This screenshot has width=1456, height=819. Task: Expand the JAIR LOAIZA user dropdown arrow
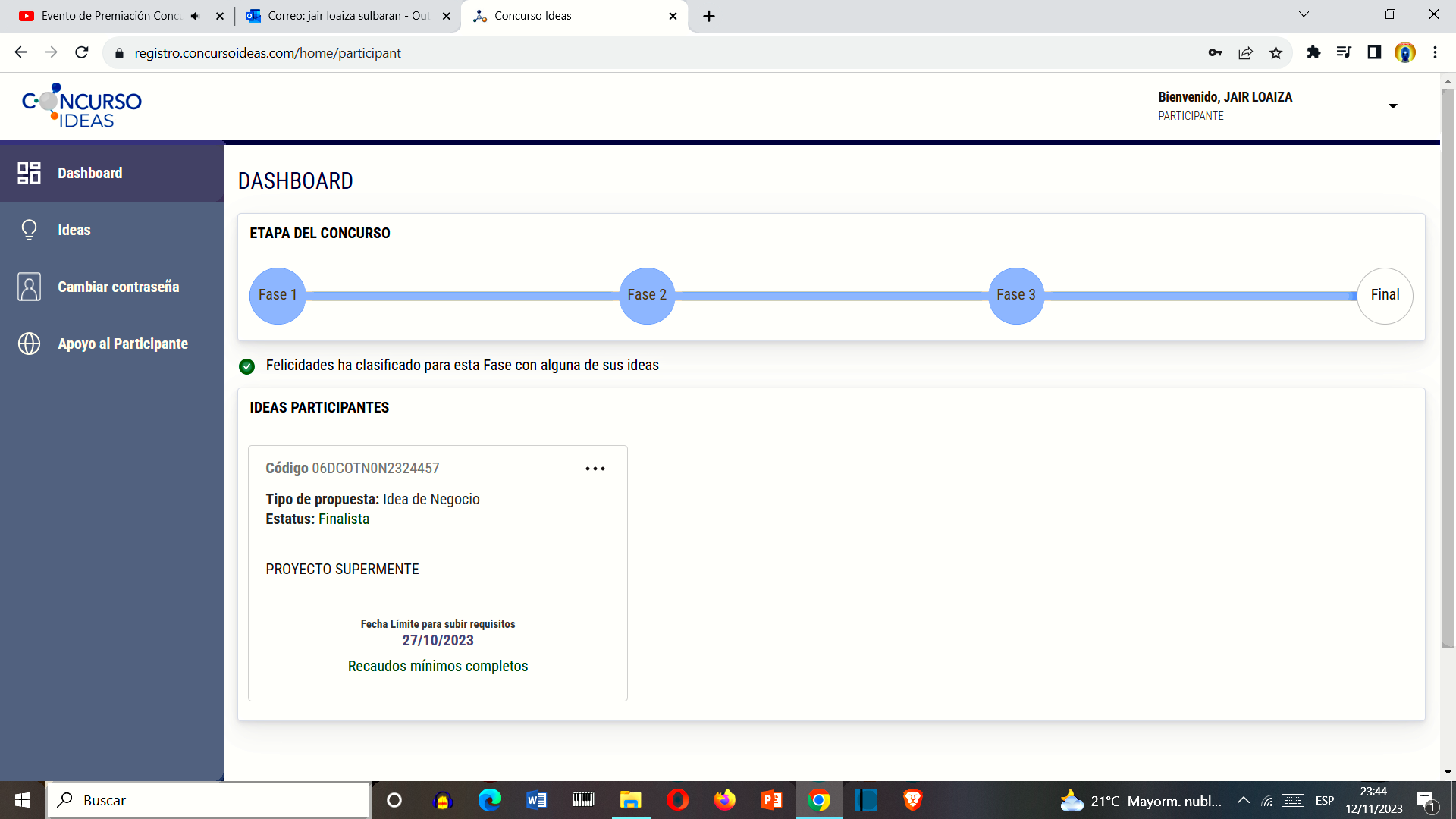pyautogui.click(x=1393, y=106)
